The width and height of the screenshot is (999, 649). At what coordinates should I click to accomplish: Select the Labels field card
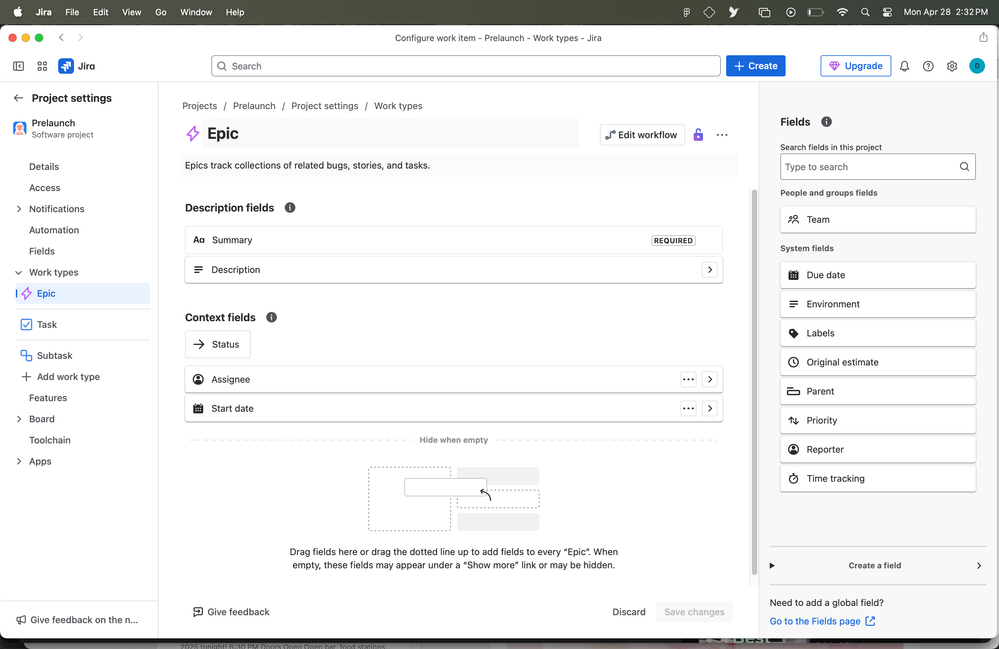tap(877, 333)
